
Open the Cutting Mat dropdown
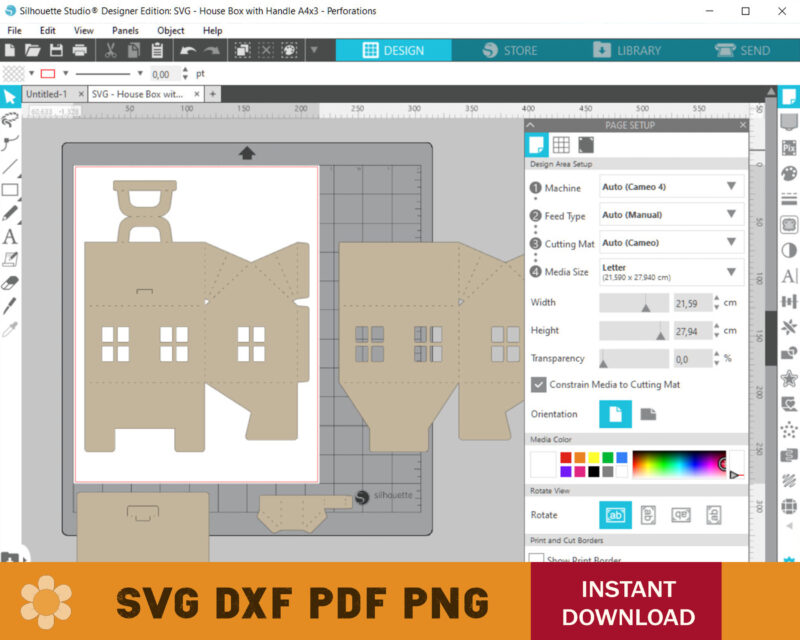coord(671,243)
